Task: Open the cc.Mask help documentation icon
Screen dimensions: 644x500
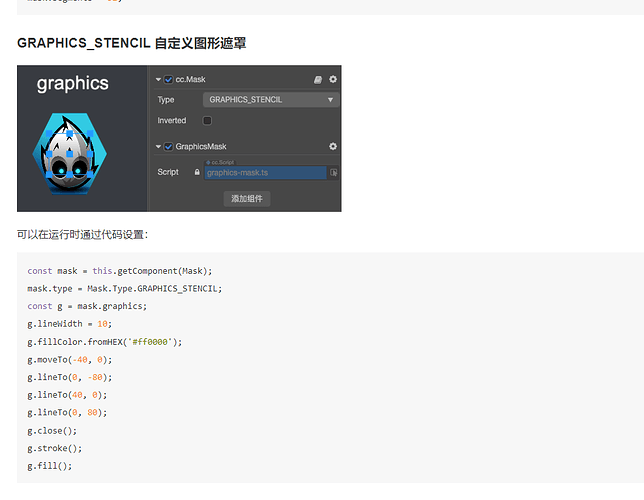Action: [318, 80]
